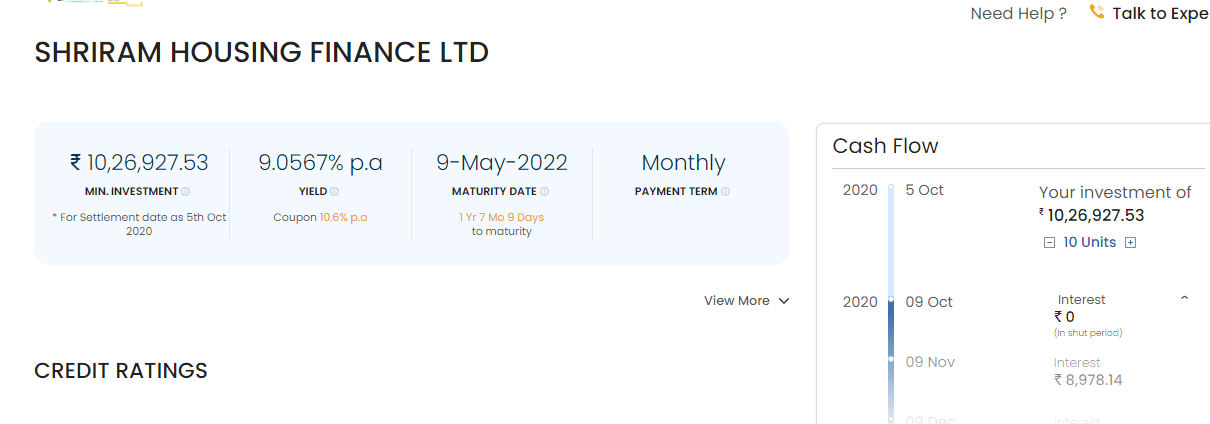This screenshot has width=1210, height=424.
Task: Click the ₹ 8,978.14 interest amount
Action: pyautogui.click(x=1088, y=380)
